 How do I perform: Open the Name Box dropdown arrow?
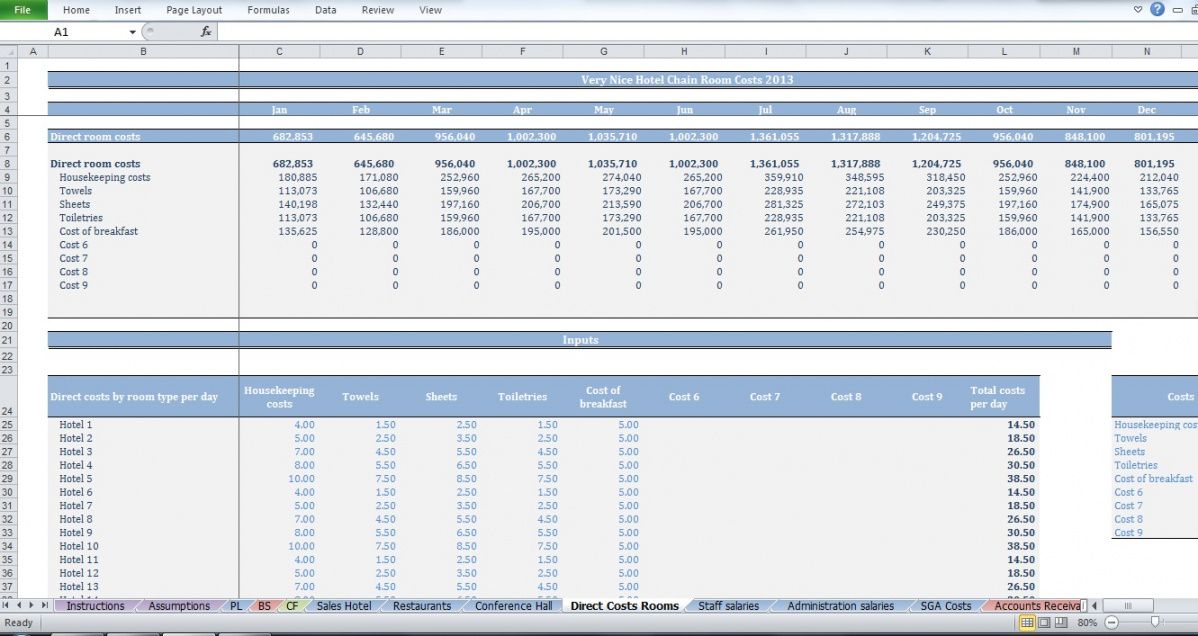coord(132,32)
